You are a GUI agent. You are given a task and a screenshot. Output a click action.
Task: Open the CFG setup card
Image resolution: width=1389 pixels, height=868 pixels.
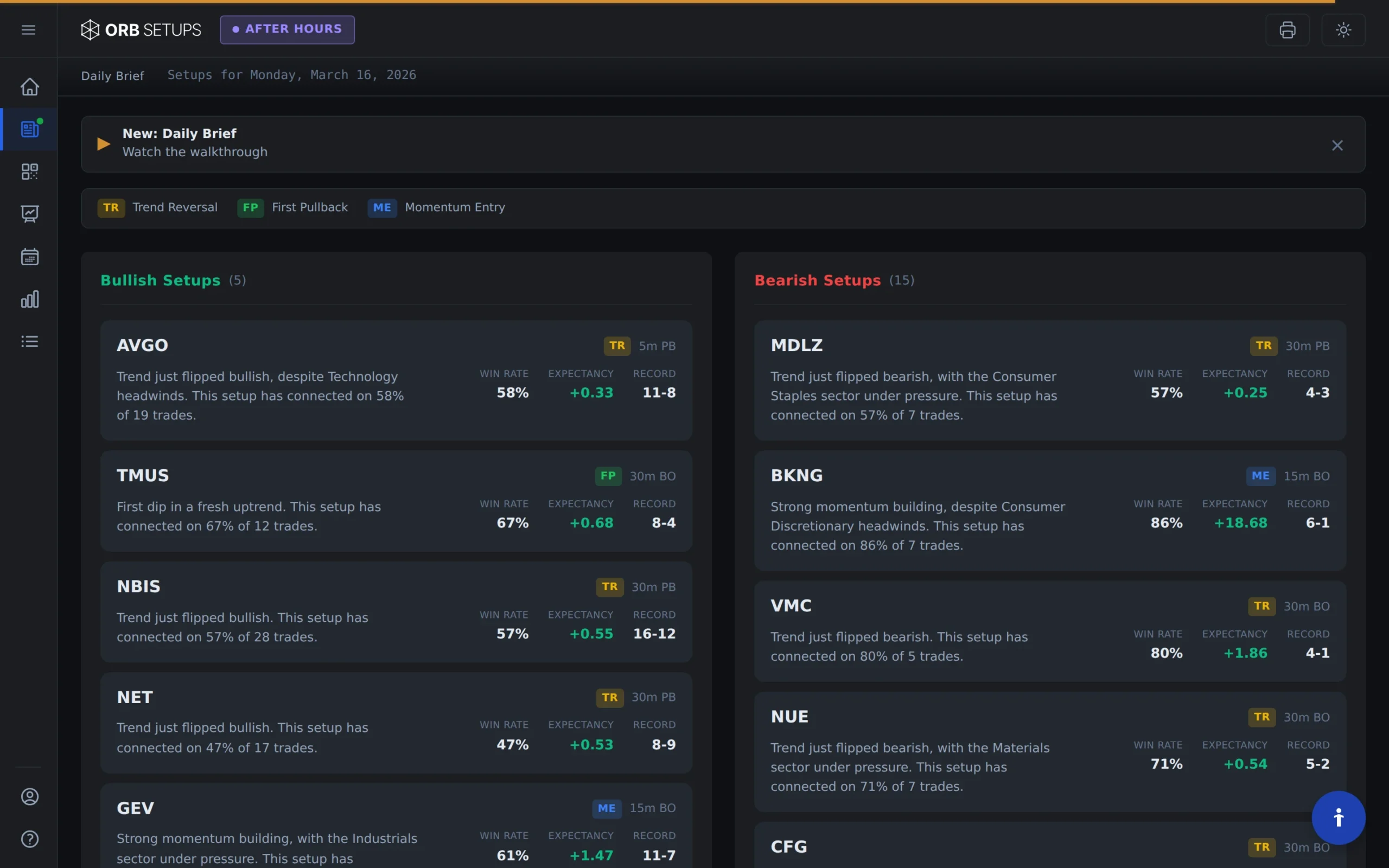coord(1050,845)
